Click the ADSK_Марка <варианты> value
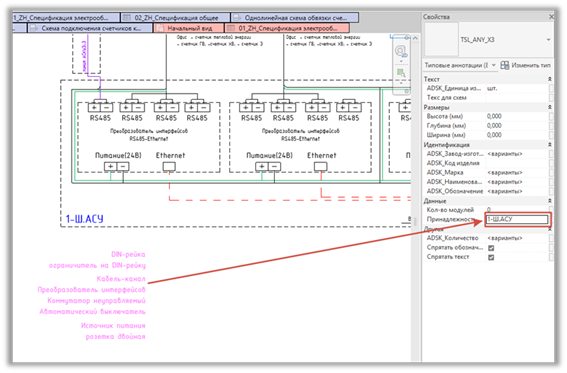Viewport: 567px width, 373px height. pos(517,173)
